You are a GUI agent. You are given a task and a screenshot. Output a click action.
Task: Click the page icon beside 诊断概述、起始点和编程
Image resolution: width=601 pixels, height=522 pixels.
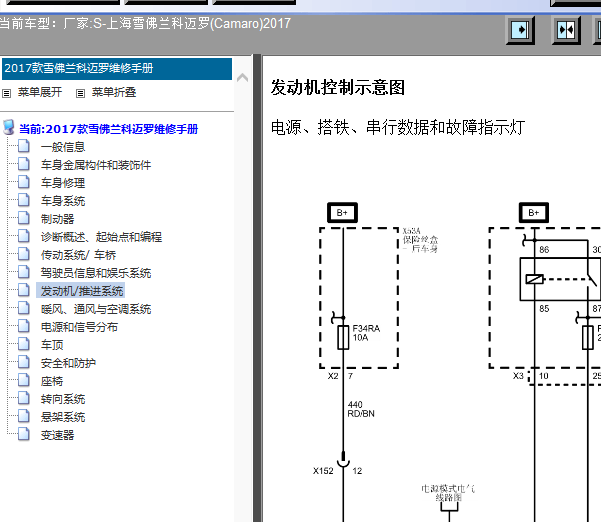pos(24,236)
